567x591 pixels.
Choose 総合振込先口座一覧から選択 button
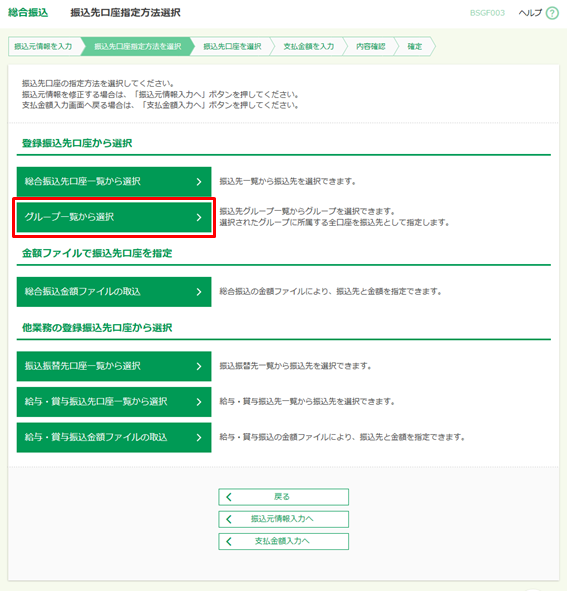pyautogui.click(x=114, y=182)
